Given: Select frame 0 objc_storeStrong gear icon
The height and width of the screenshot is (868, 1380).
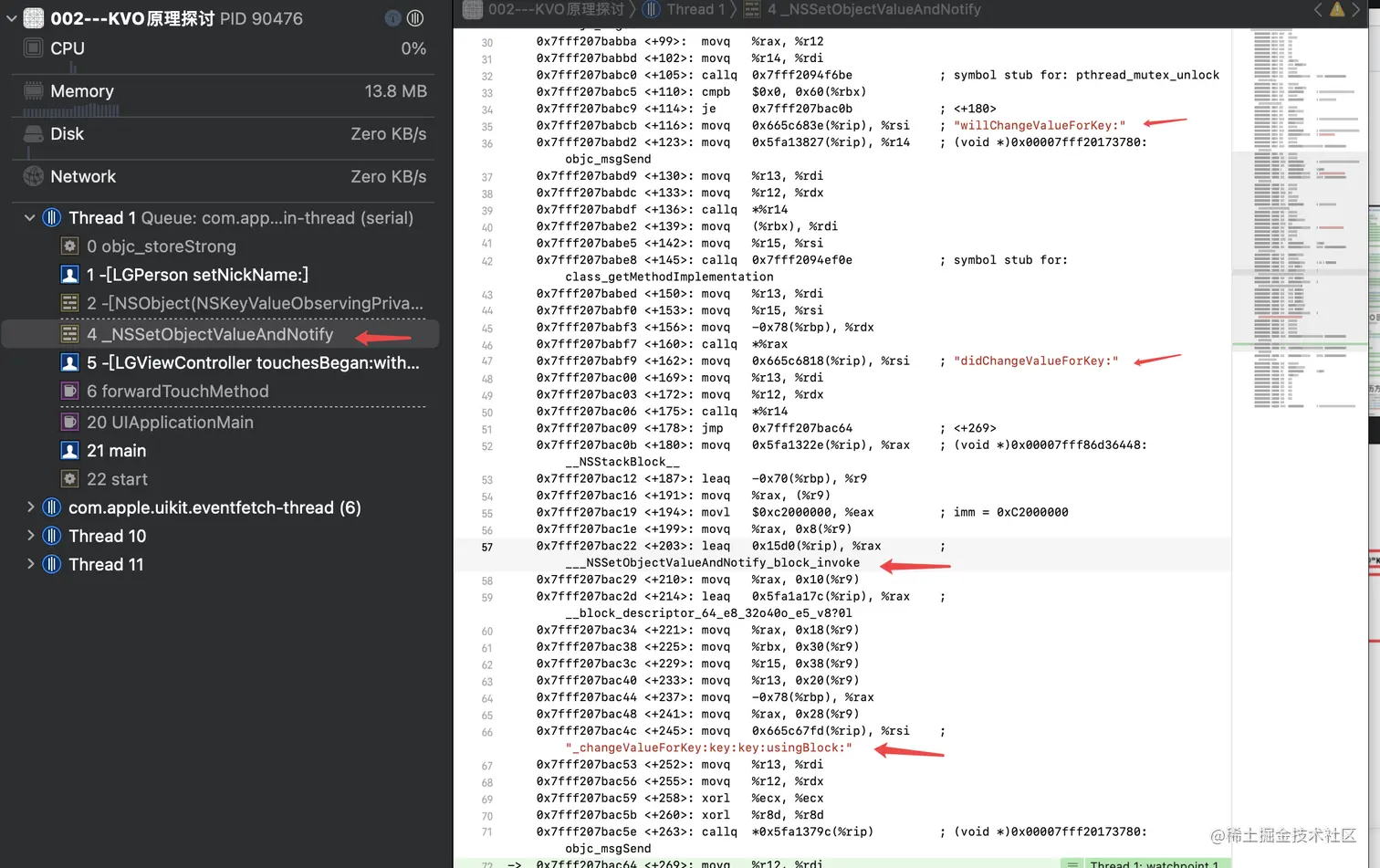Looking at the screenshot, I should (x=69, y=246).
